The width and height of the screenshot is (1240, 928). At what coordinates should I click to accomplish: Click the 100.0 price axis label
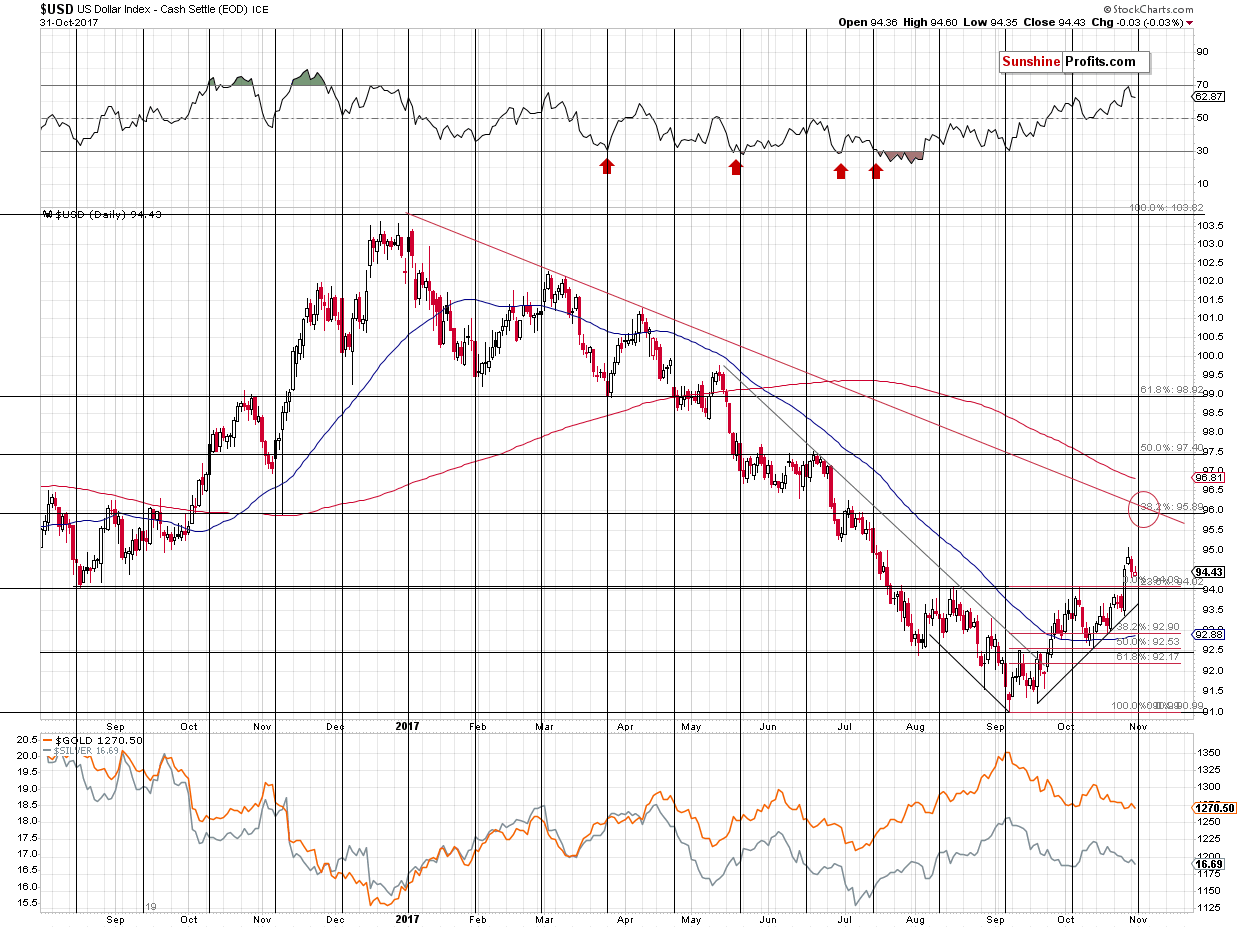pyautogui.click(x=1211, y=357)
